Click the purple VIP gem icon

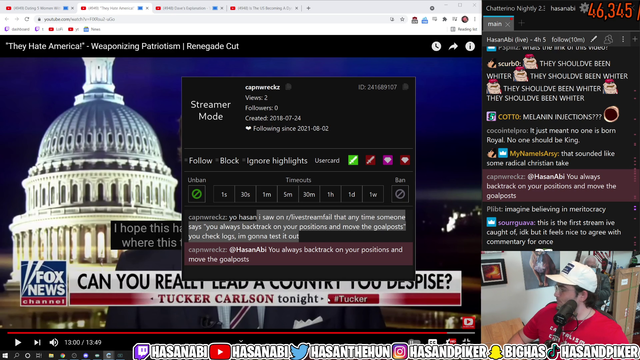click(x=388, y=160)
